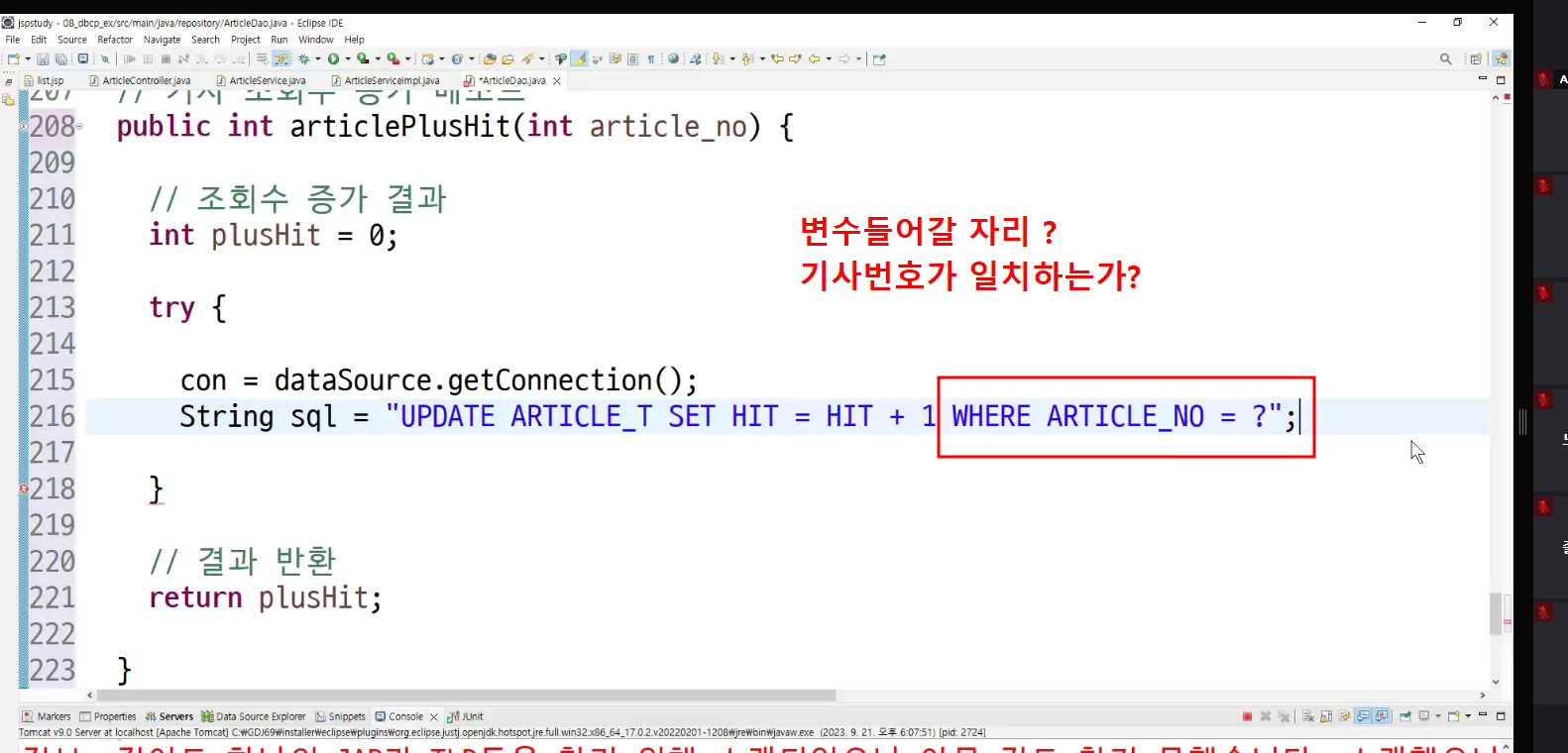Click the Display Selected Console icon

tap(1424, 716)
